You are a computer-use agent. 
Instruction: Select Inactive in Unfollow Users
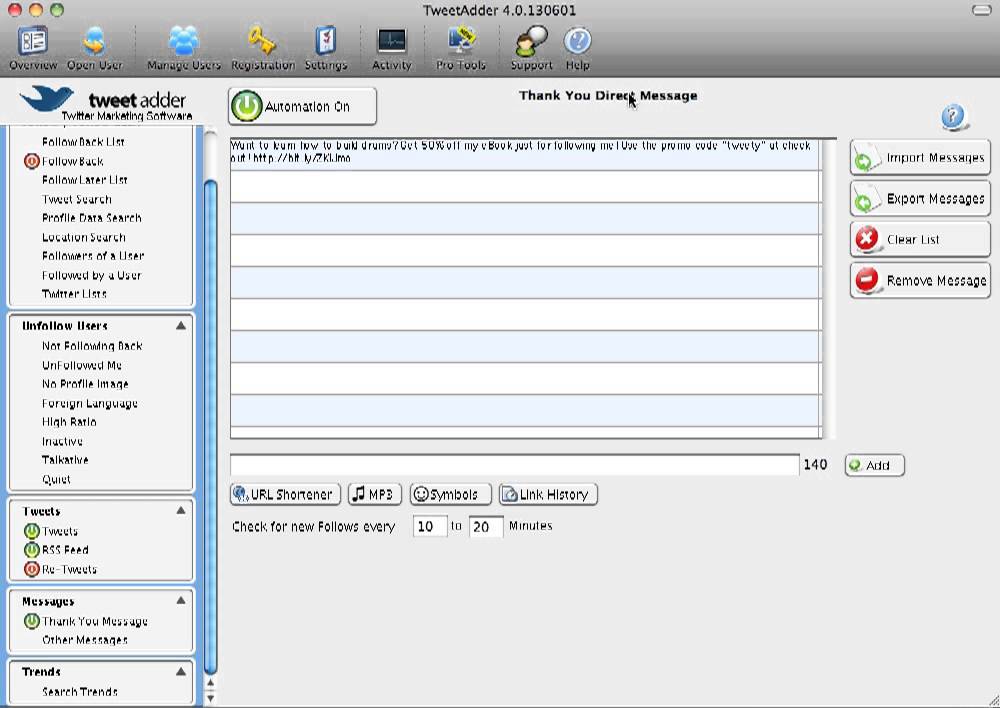(x=62, y=441)
